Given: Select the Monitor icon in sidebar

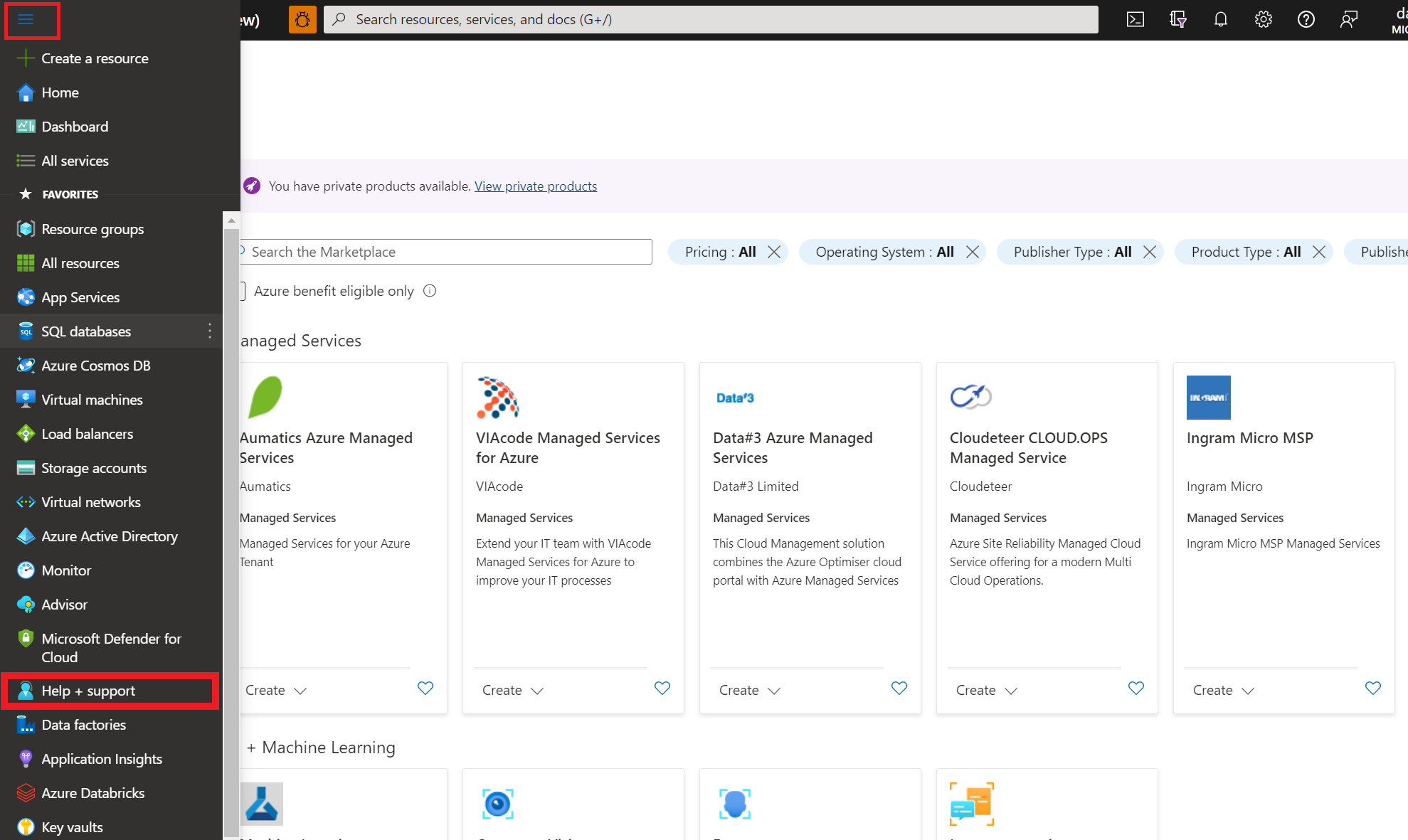Looking at the screenshot, I should (x=25, y=570).
